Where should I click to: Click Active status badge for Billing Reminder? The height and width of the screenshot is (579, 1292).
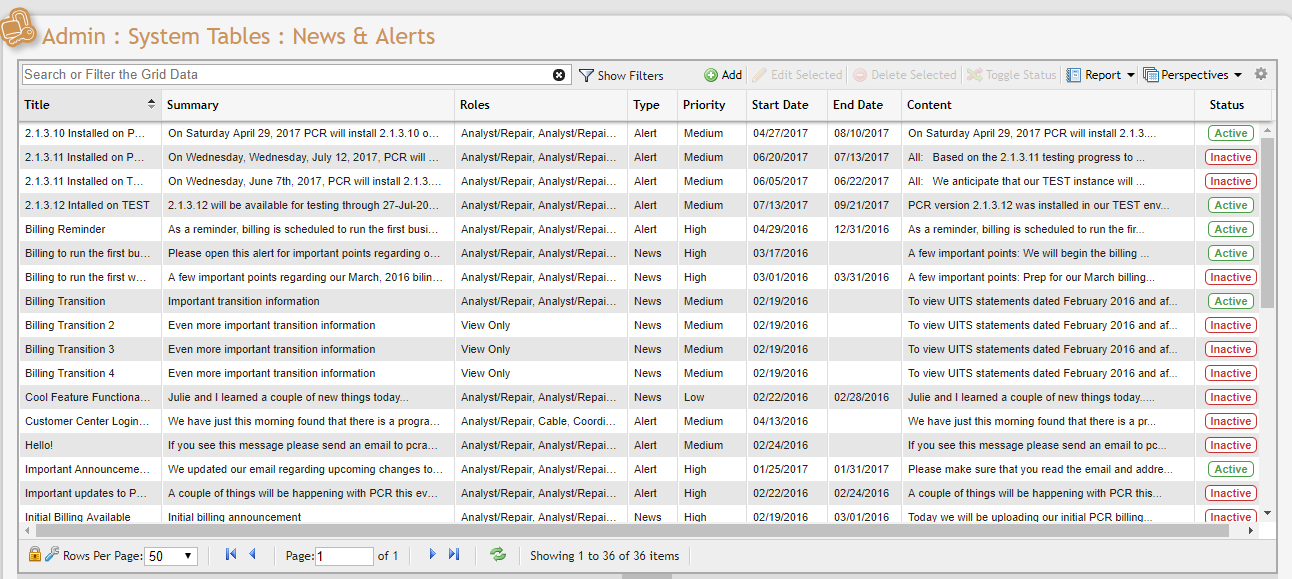point(1231,229)
